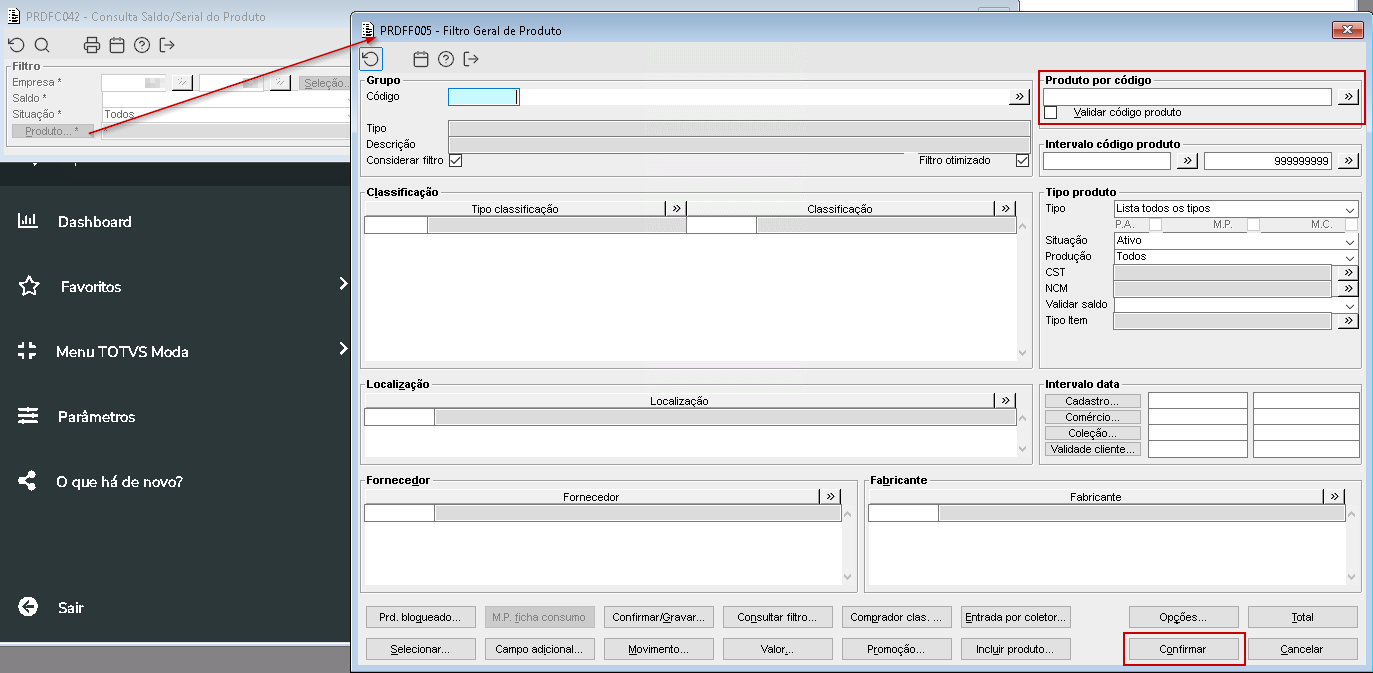The width and height of the screenshot is (1373, 673).
Task: Open calendar icon in Filtro Geral de Produto toolbar
Action: (421, 59)
